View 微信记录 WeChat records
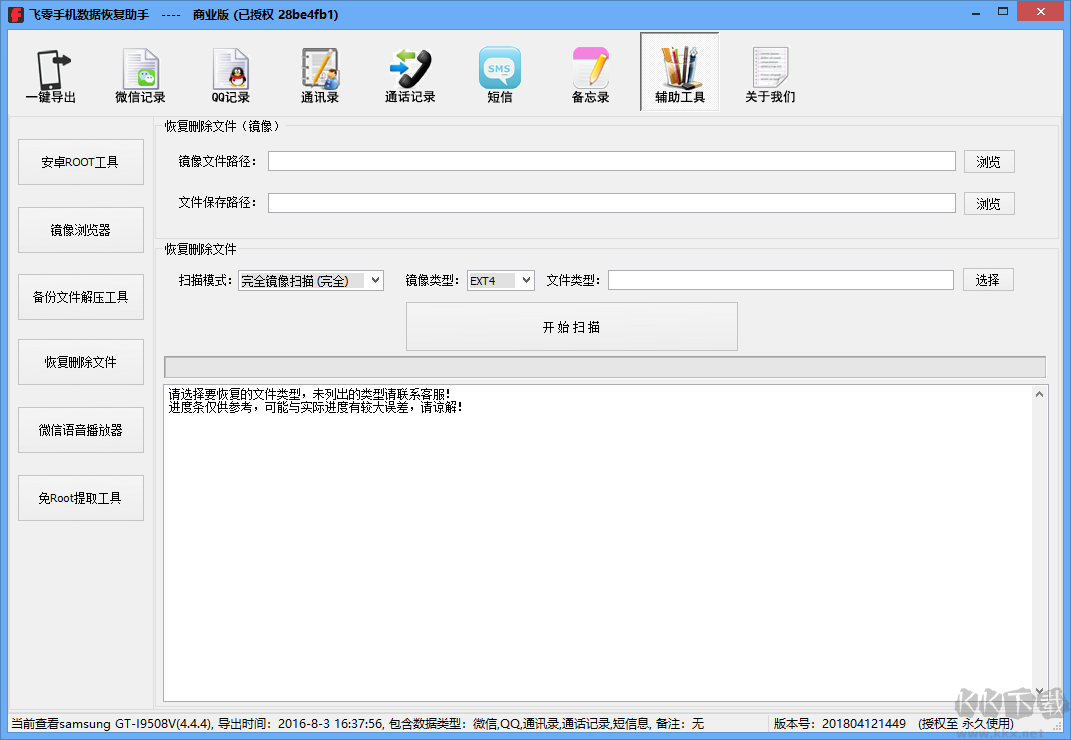Viewport: 1071px width, 740px height. tap(140, 72)
